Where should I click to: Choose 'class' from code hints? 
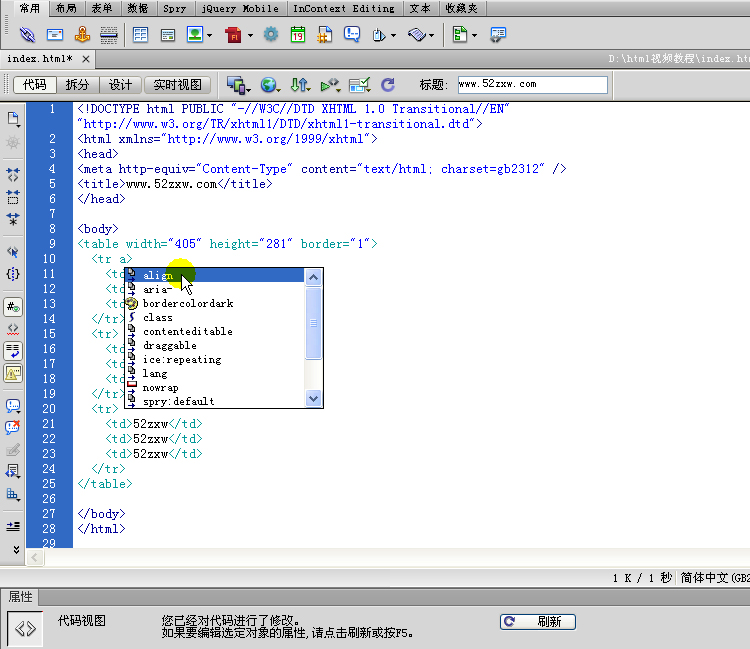click(214, 317)
